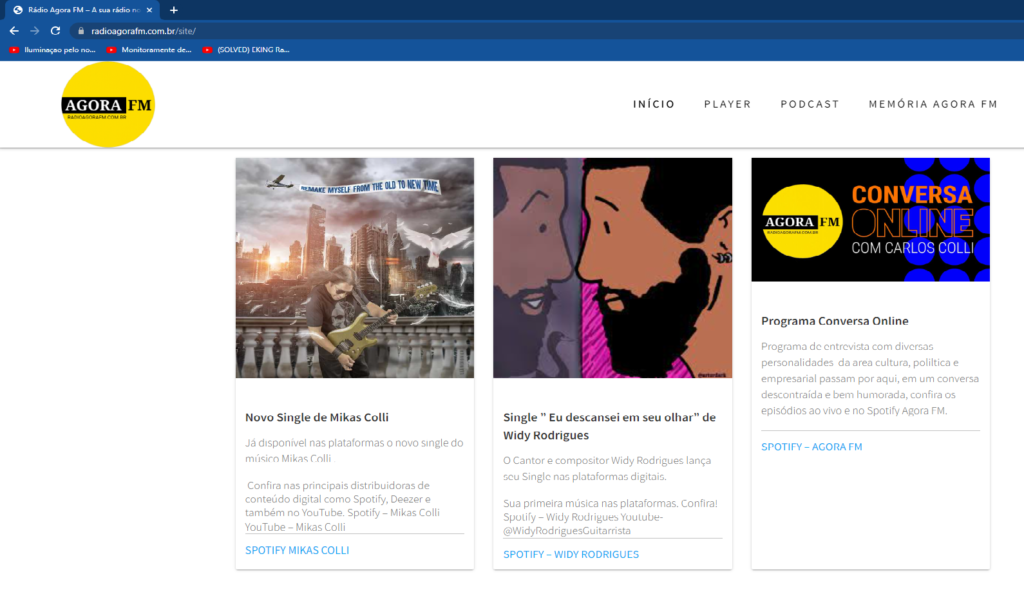The image size is (1024, 612).
Task: Click the Conversa Online banner image
Action: pos(870,219)
